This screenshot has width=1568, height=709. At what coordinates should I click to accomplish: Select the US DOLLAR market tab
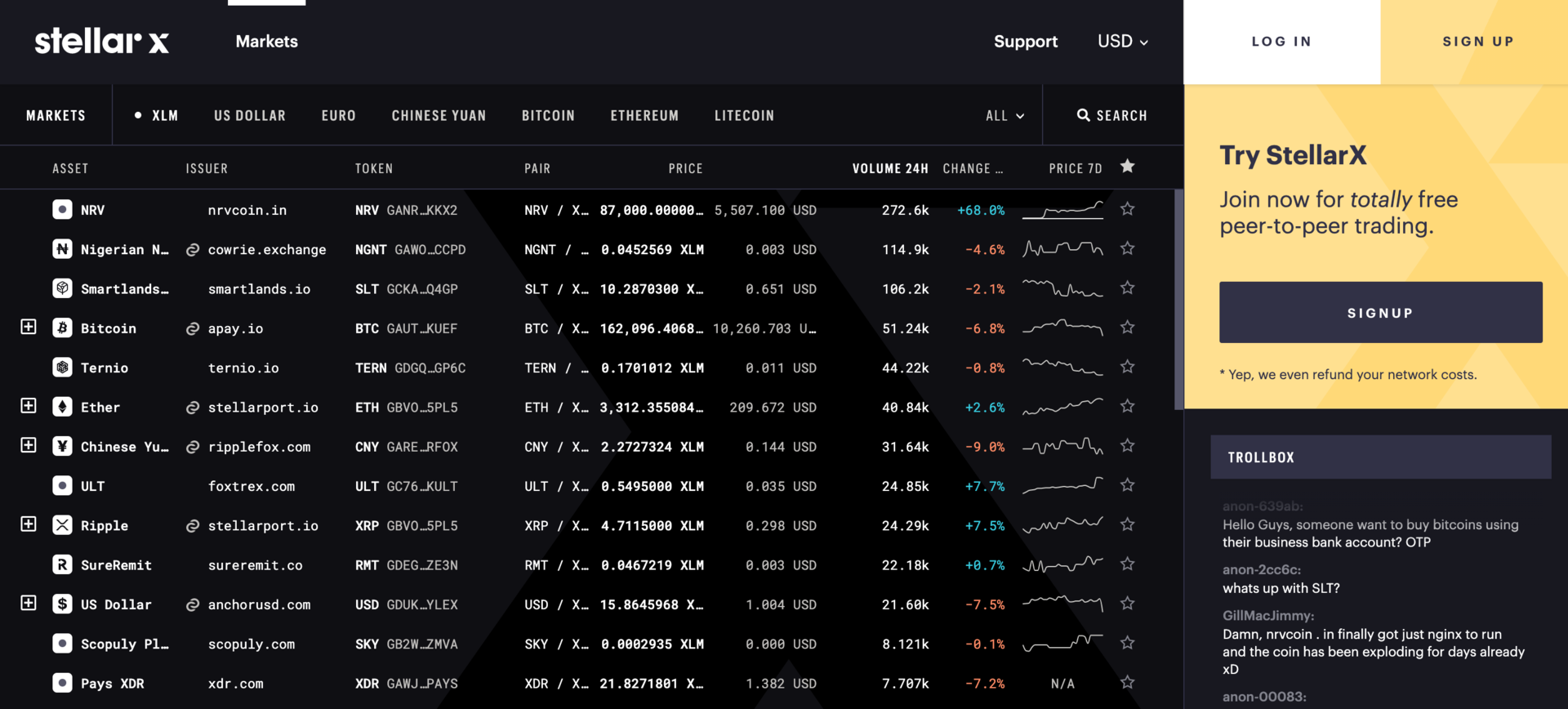click(250, 116)
